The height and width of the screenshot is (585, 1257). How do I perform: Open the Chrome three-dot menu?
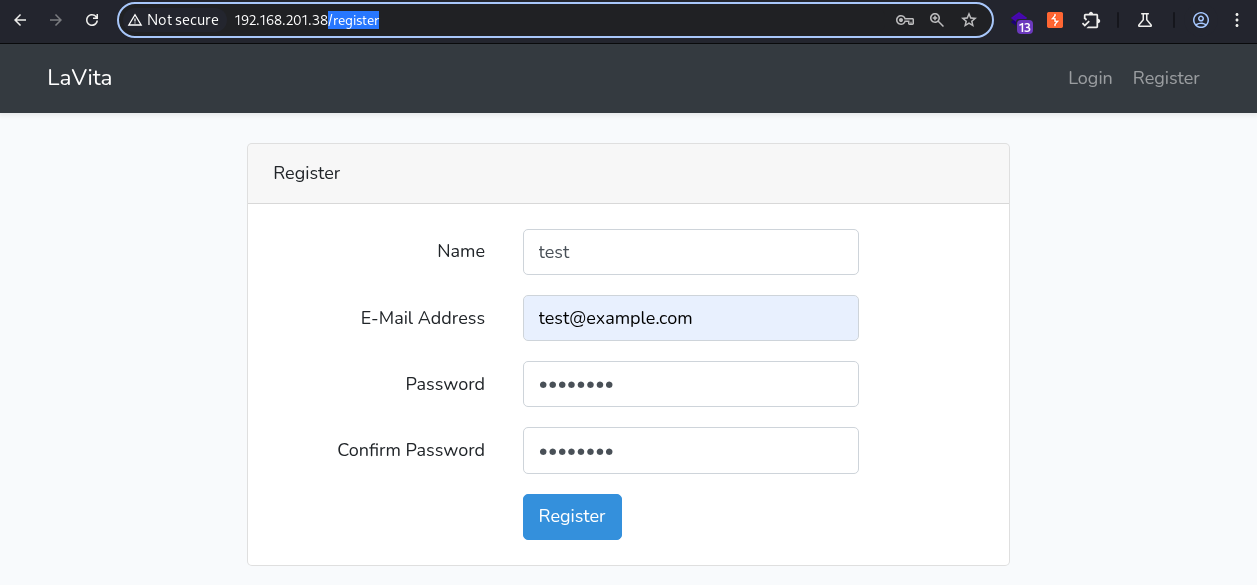click(x=1237, y=20)
